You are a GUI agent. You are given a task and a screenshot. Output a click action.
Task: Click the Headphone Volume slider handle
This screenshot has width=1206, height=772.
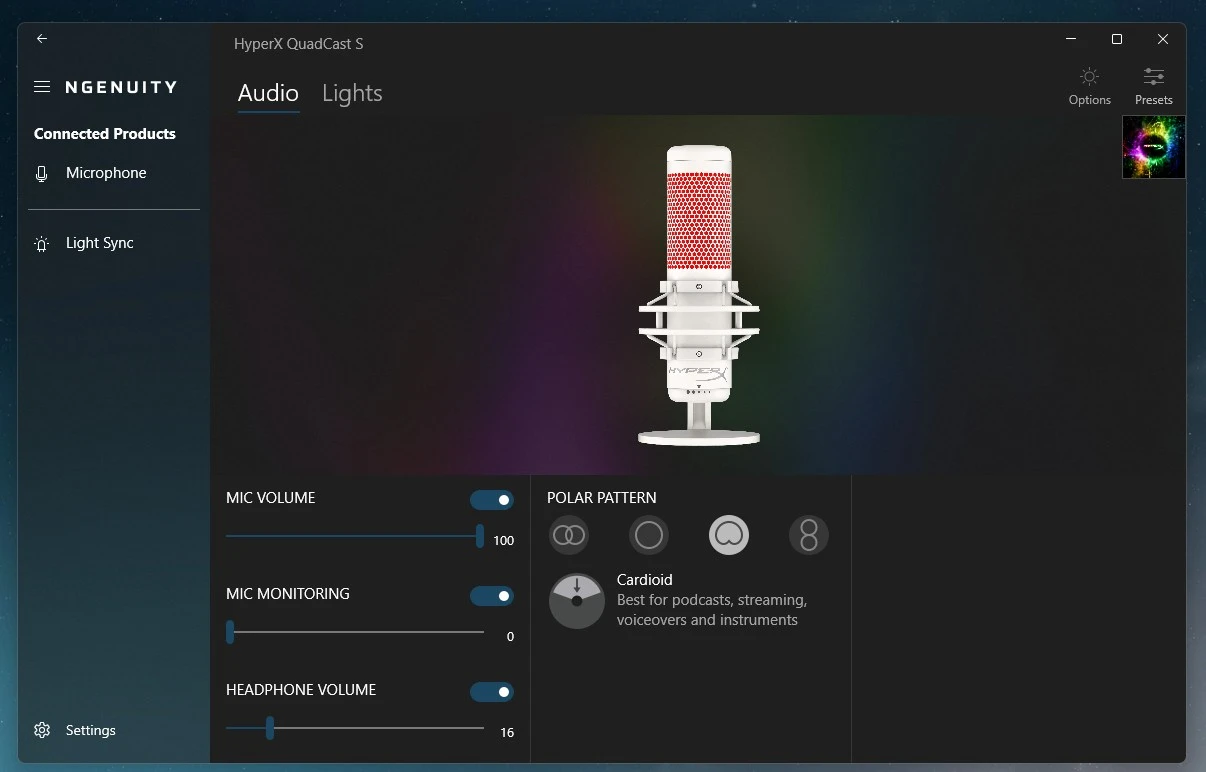click(270, 728)
